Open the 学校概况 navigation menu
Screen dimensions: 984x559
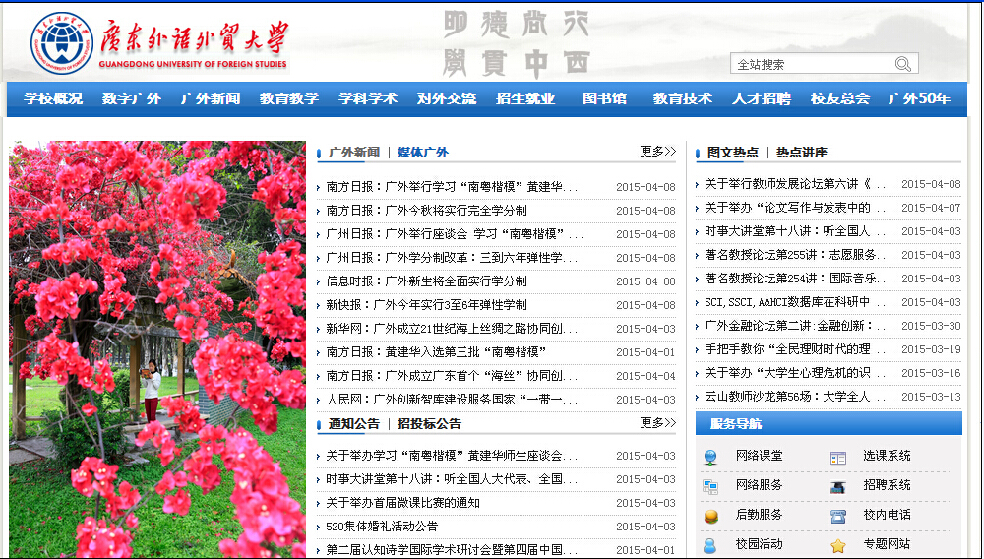[x=54, y=99]
